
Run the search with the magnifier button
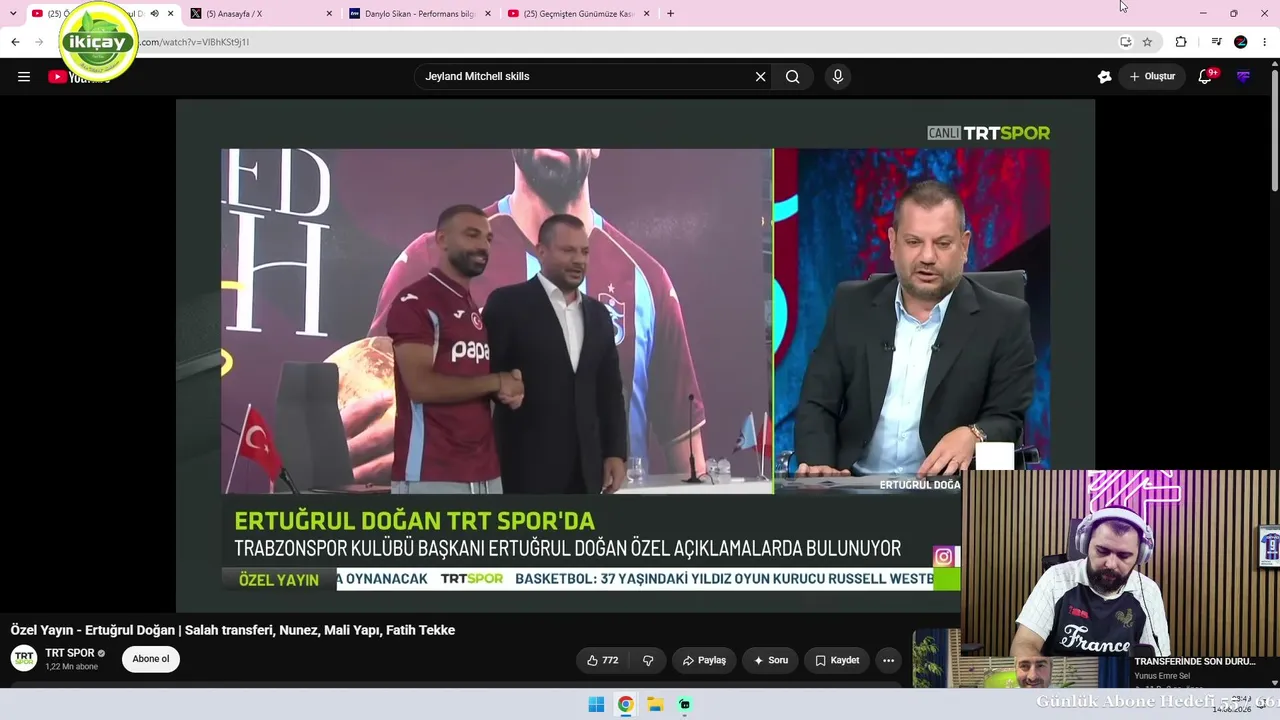tap(793, 77)
